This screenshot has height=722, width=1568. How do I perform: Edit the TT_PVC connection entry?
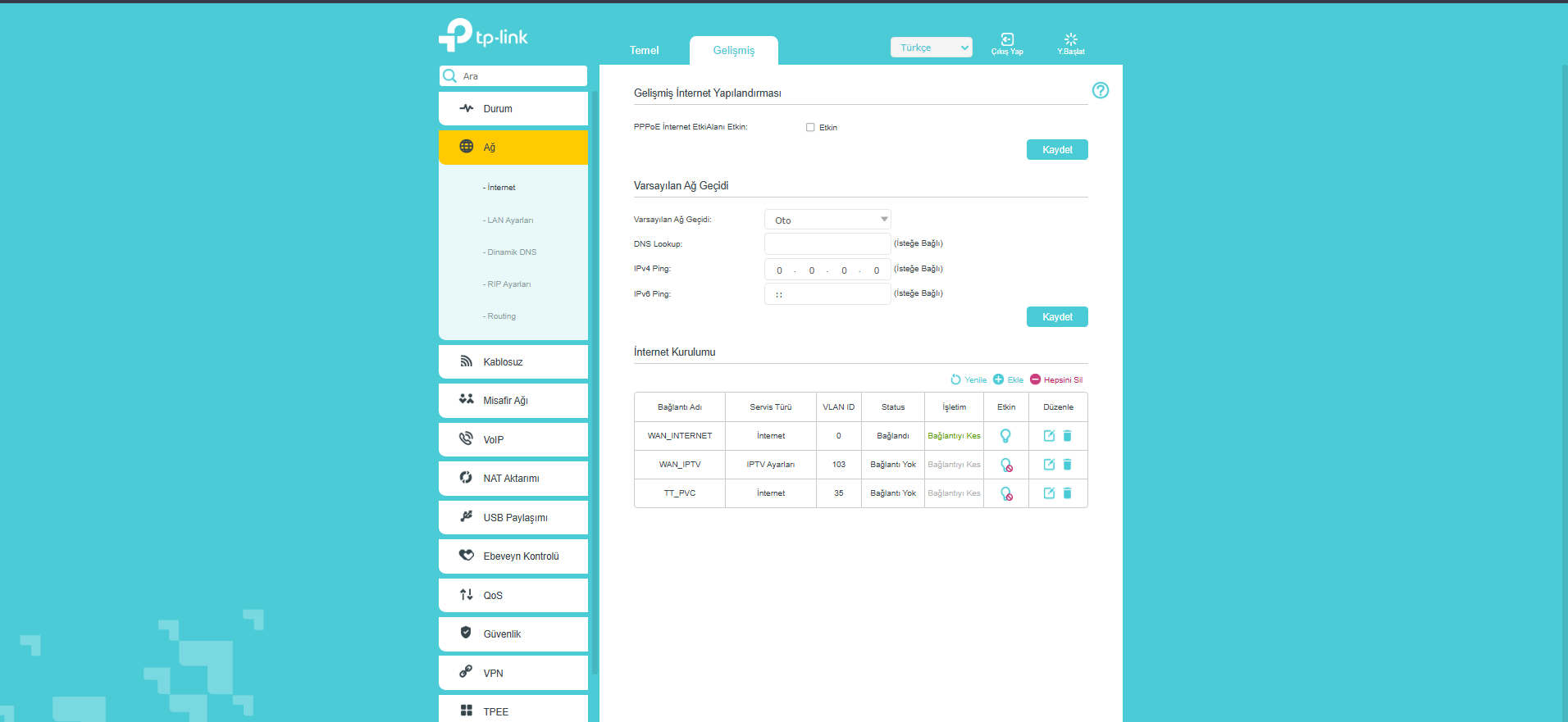1049,493
